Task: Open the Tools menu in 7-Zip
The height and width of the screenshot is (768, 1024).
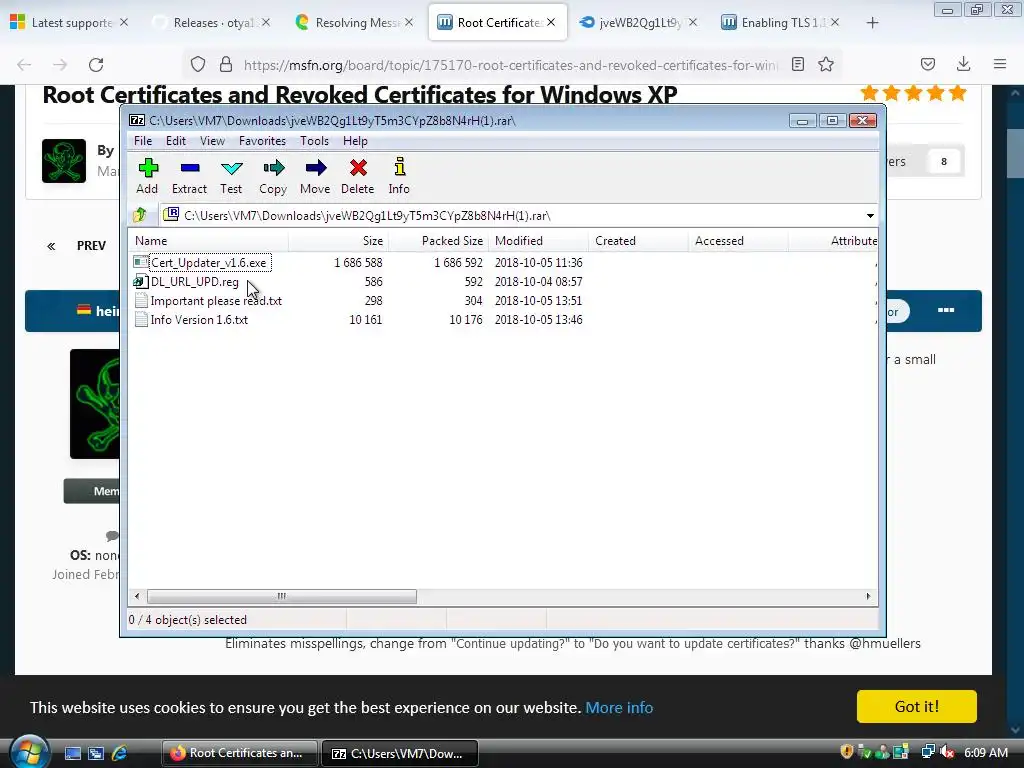Action: coord(314,140)
